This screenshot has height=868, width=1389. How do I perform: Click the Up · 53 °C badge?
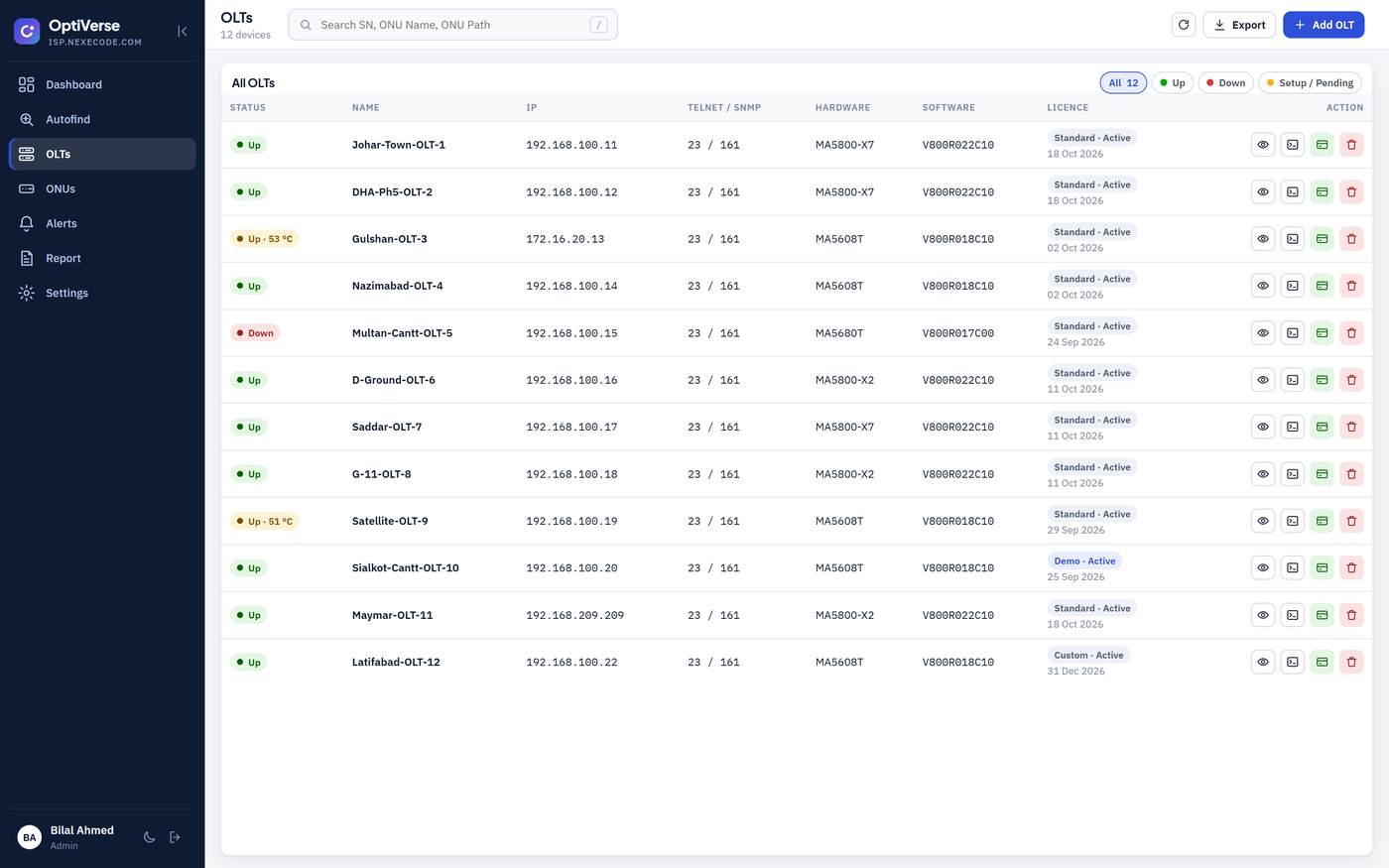265,239
